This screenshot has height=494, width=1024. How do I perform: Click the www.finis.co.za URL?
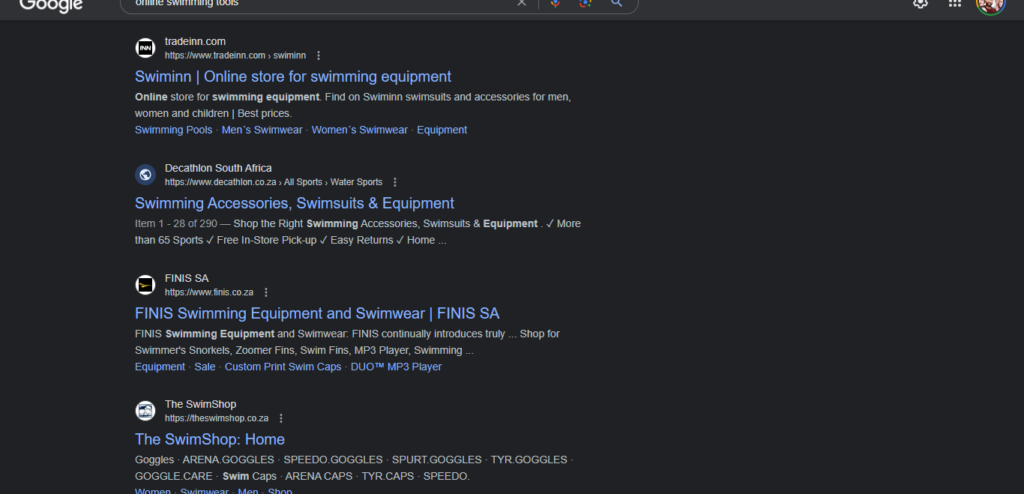coord(209,293)
